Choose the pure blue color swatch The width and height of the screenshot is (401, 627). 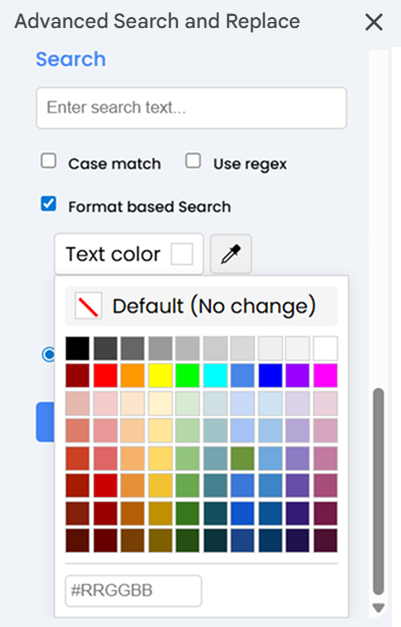click(x=270, y=375)
